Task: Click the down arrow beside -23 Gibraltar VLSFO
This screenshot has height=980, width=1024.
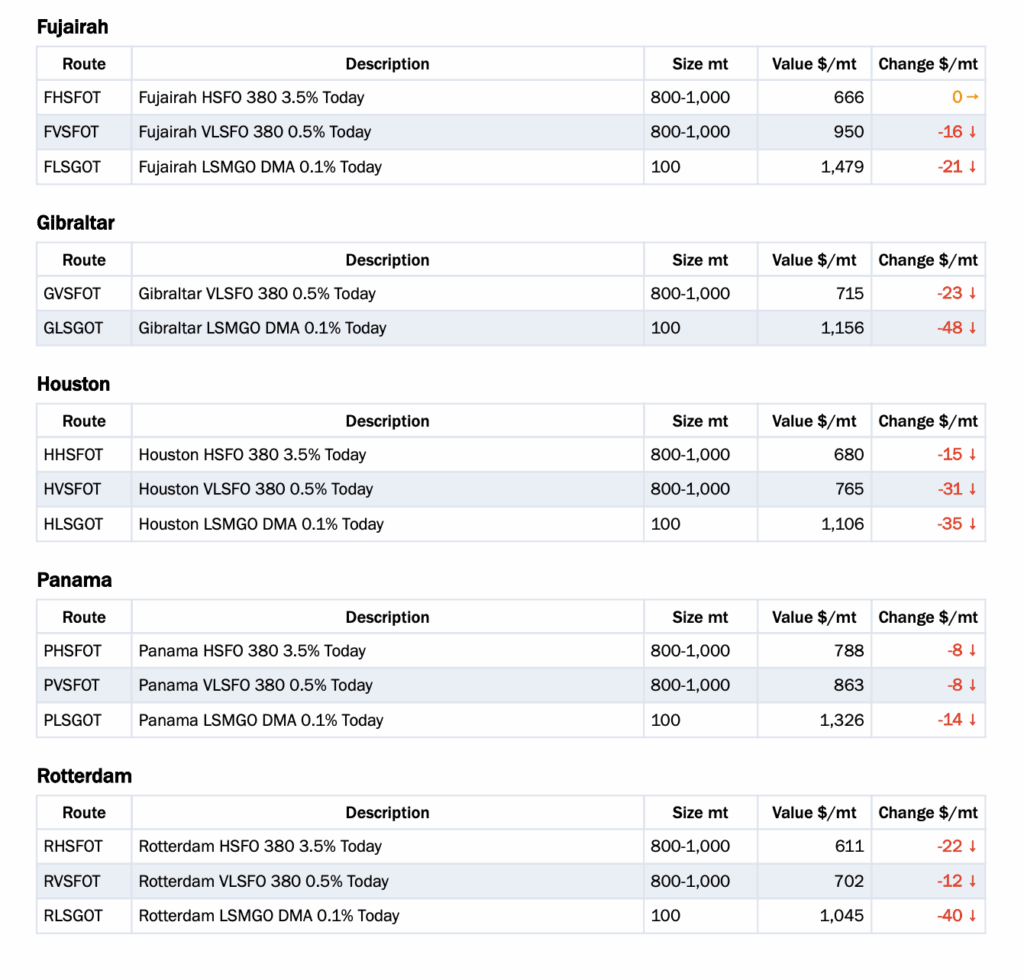Action: 972,293
